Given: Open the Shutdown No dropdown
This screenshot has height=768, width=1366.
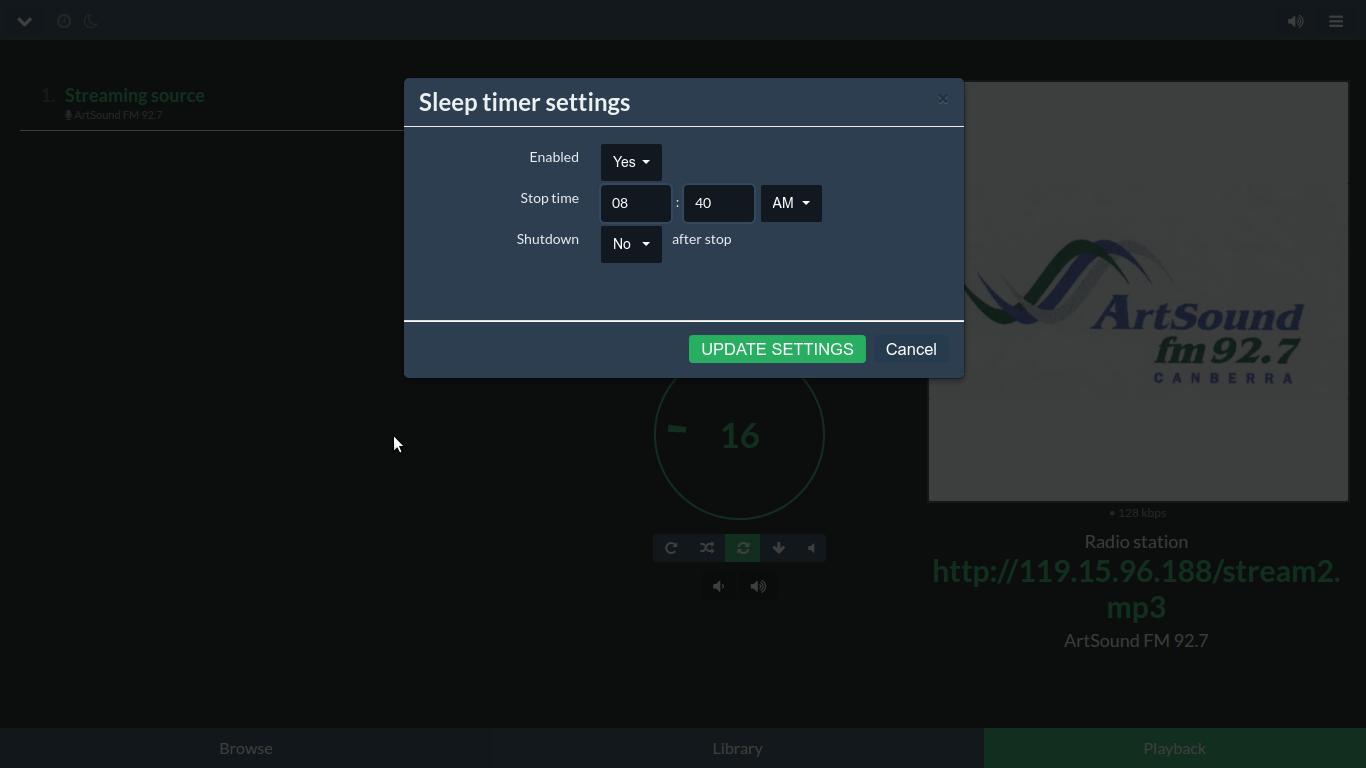Looking at the screenshot, I should click(631, 244).
